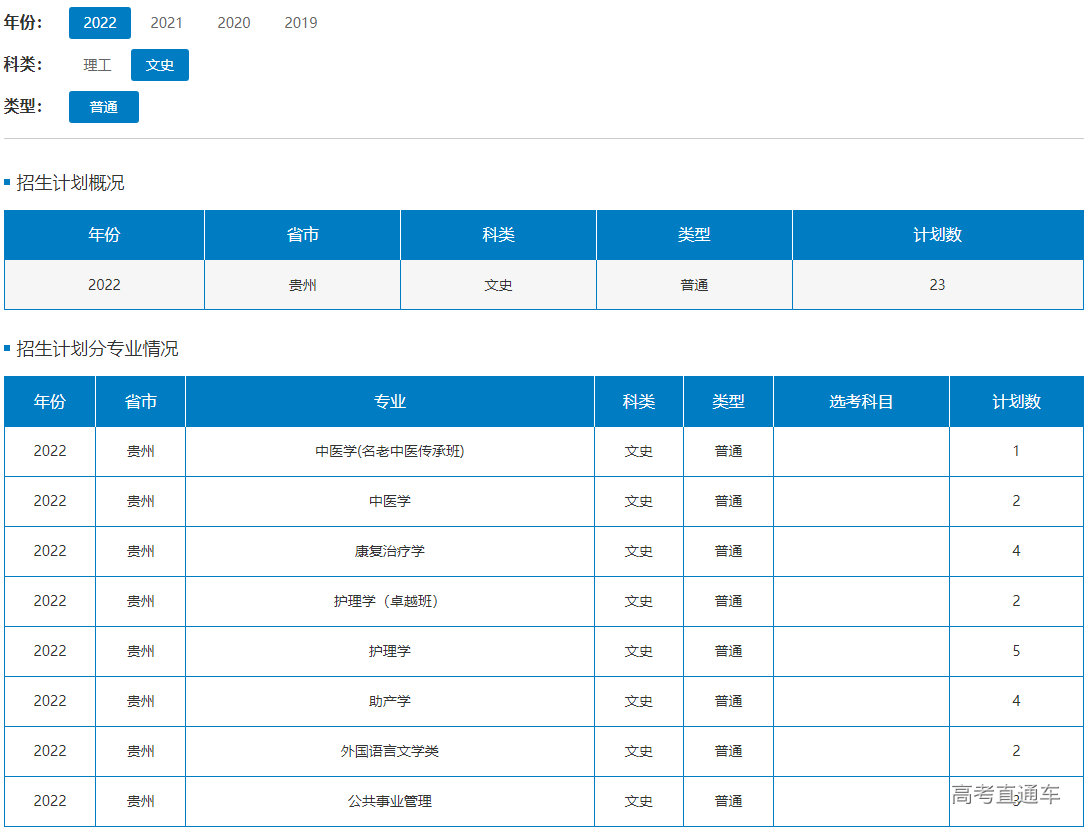This screenshot has height=834, width=1089.
Task: Click the 公共事业管理 major entry
Action: point(390,801)
